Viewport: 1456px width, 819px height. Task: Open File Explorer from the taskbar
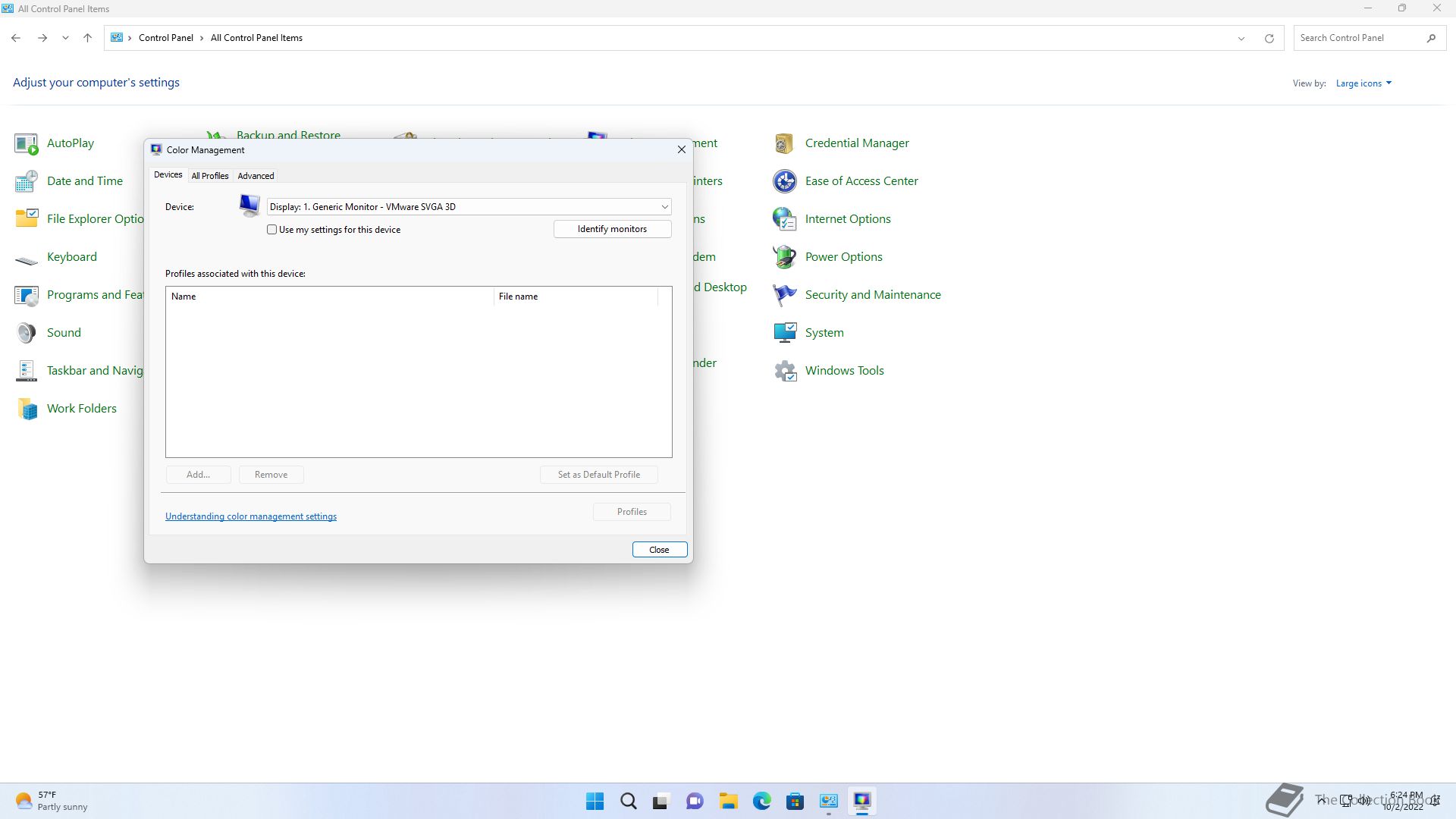click(x=728, y=801)
